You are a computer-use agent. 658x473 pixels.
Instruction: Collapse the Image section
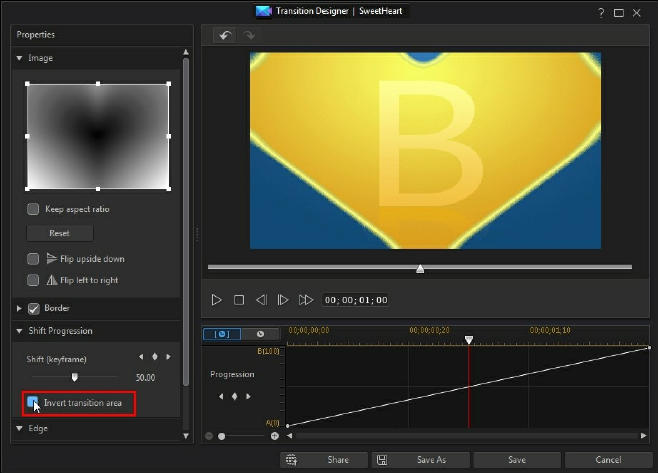tap(19, 58)
